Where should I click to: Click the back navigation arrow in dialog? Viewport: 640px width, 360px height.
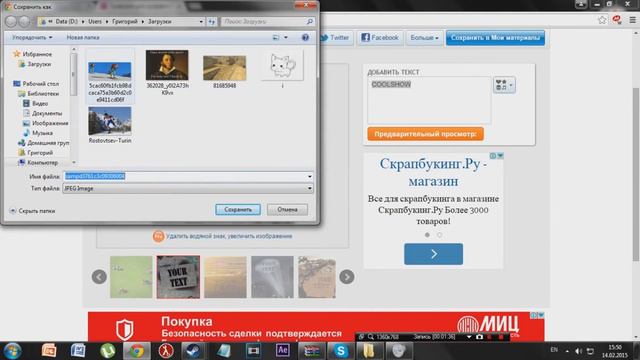[11, 21]
